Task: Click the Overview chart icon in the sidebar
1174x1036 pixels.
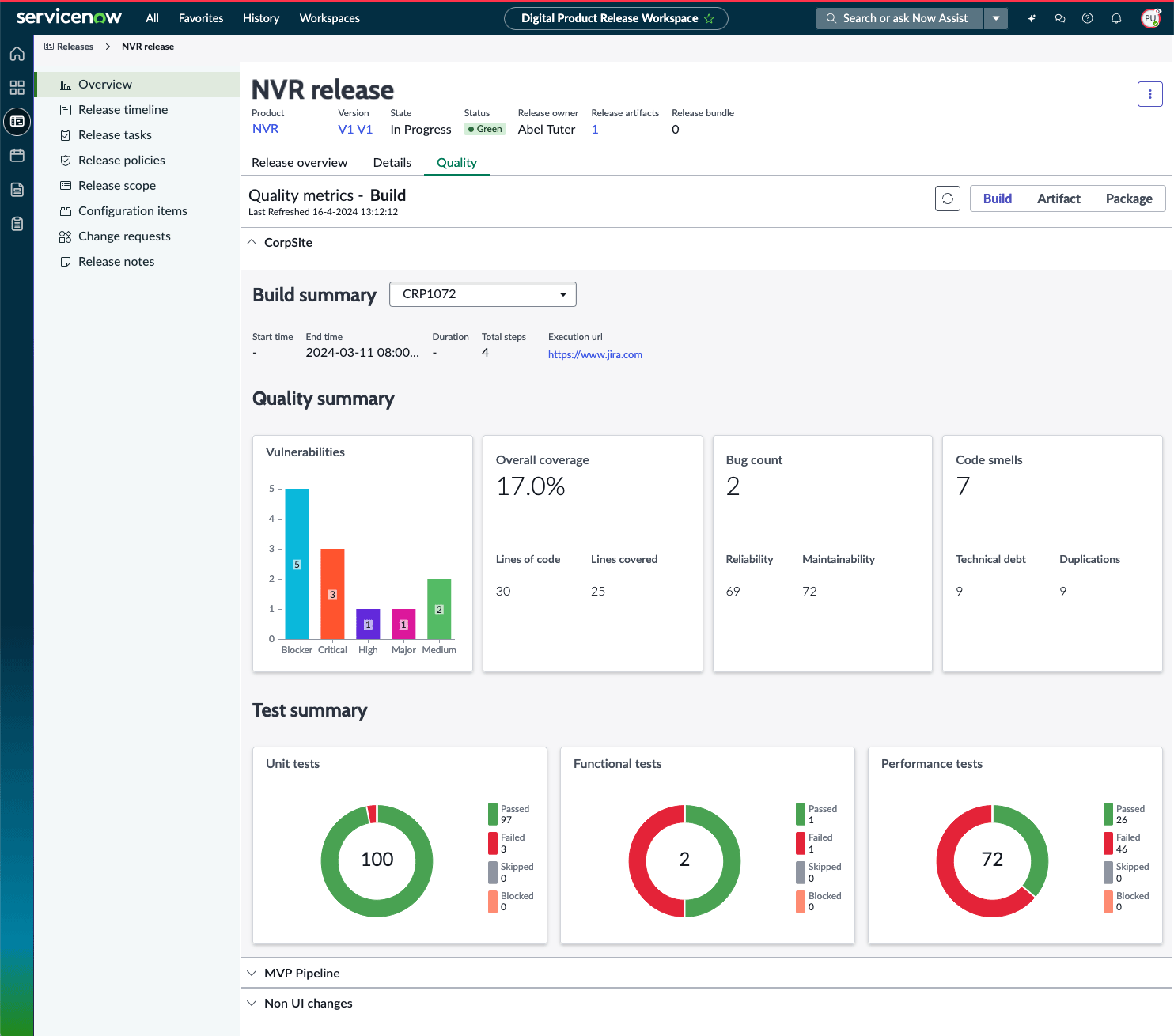Action: coord(66,85)
